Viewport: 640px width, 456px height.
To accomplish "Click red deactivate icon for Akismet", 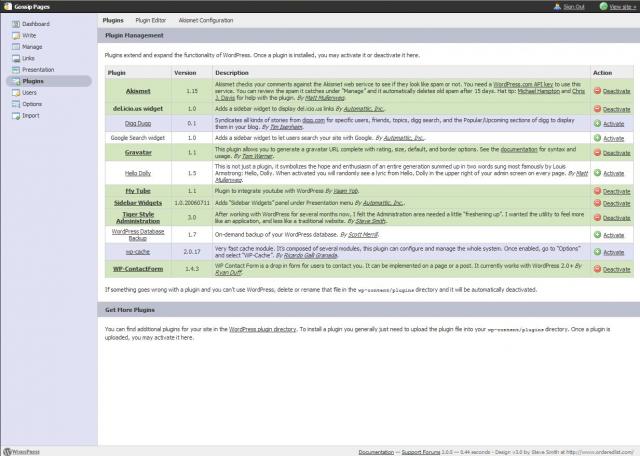I will (x=597, y=91).
